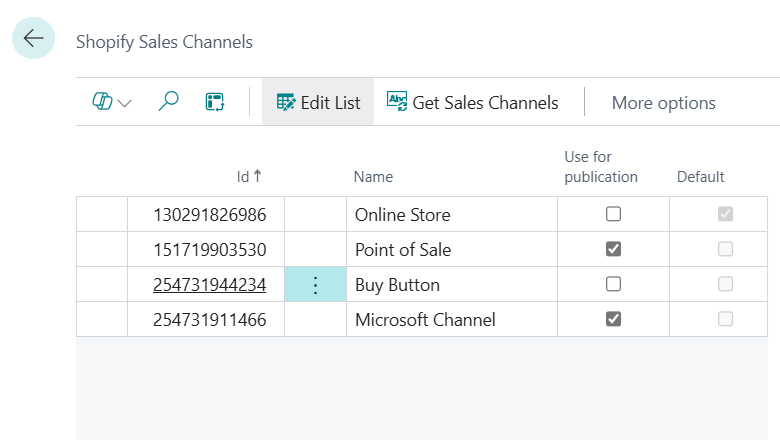Viewport: 780px width, 440px height.
Task: Click the Id link 254731944234
Action: [209, 285]
